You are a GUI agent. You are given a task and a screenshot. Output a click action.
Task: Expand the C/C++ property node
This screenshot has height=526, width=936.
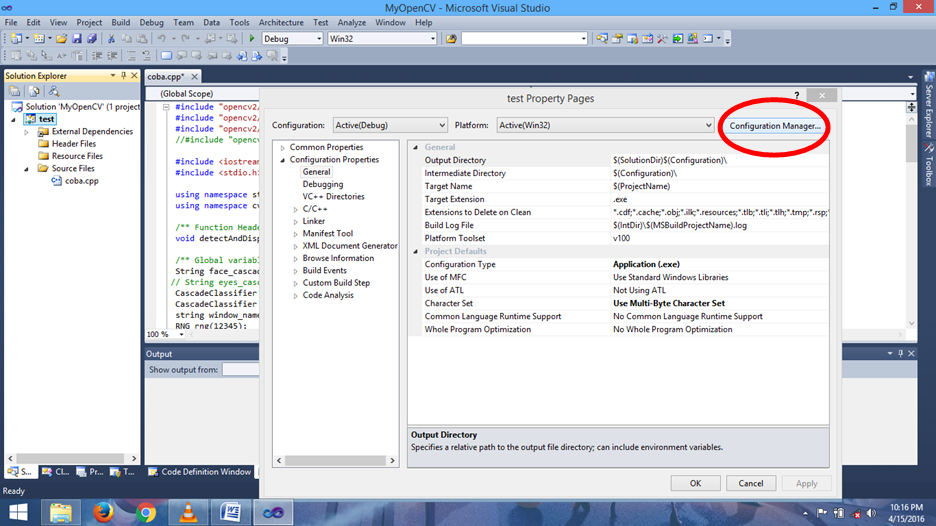[295, 210]
